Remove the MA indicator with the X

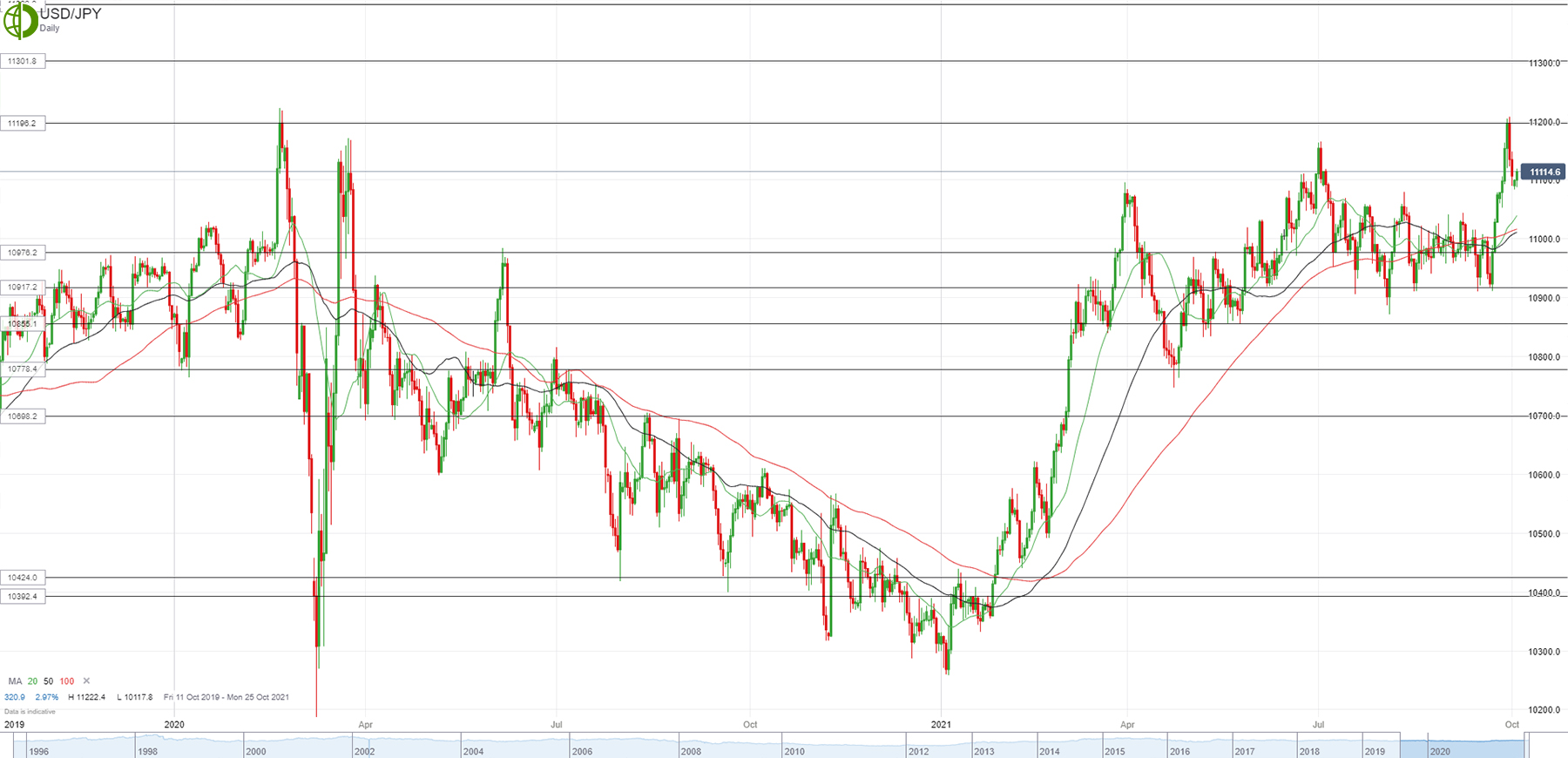click(86, 681)
